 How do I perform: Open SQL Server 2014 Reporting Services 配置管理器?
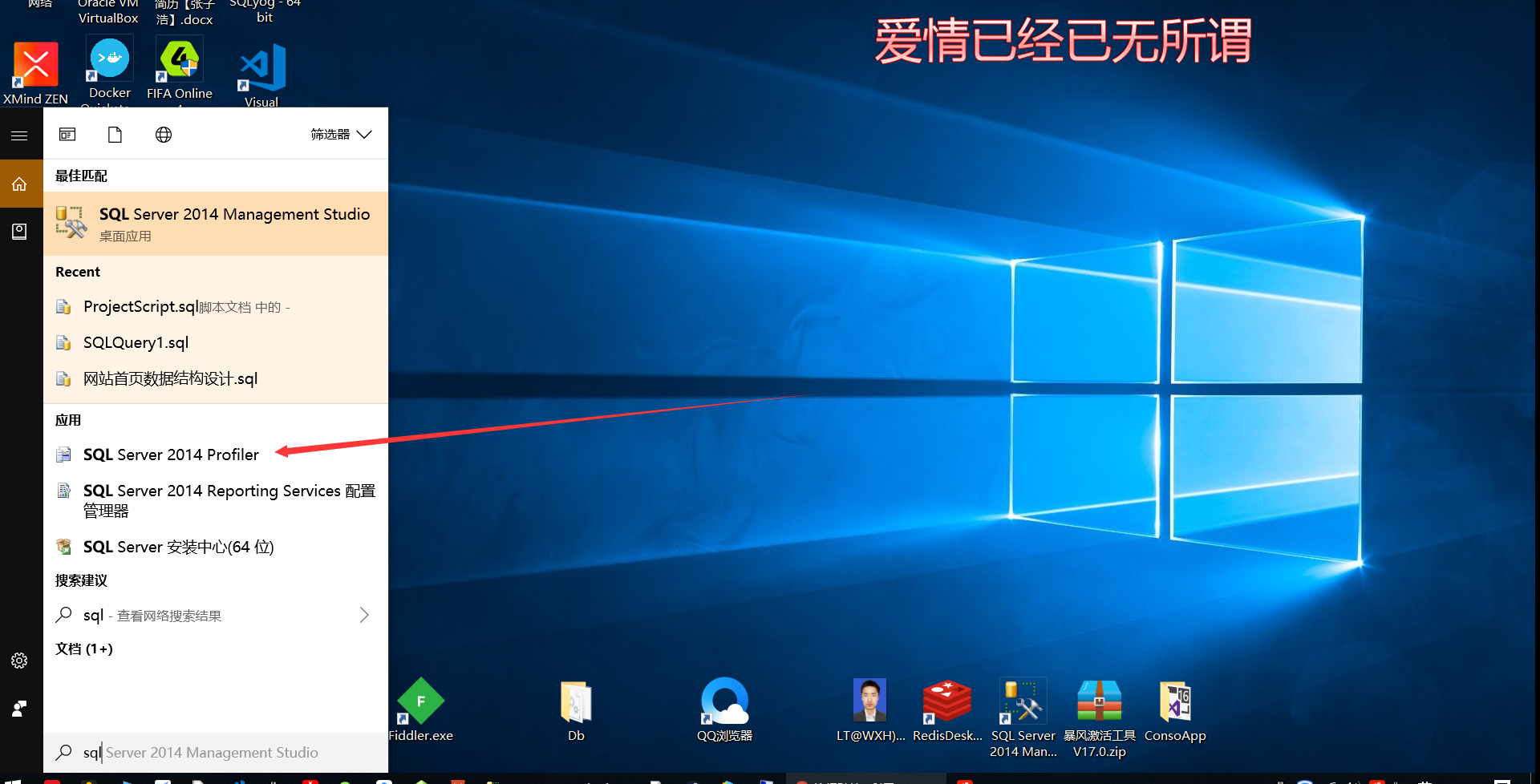click(x=216, y=501)
